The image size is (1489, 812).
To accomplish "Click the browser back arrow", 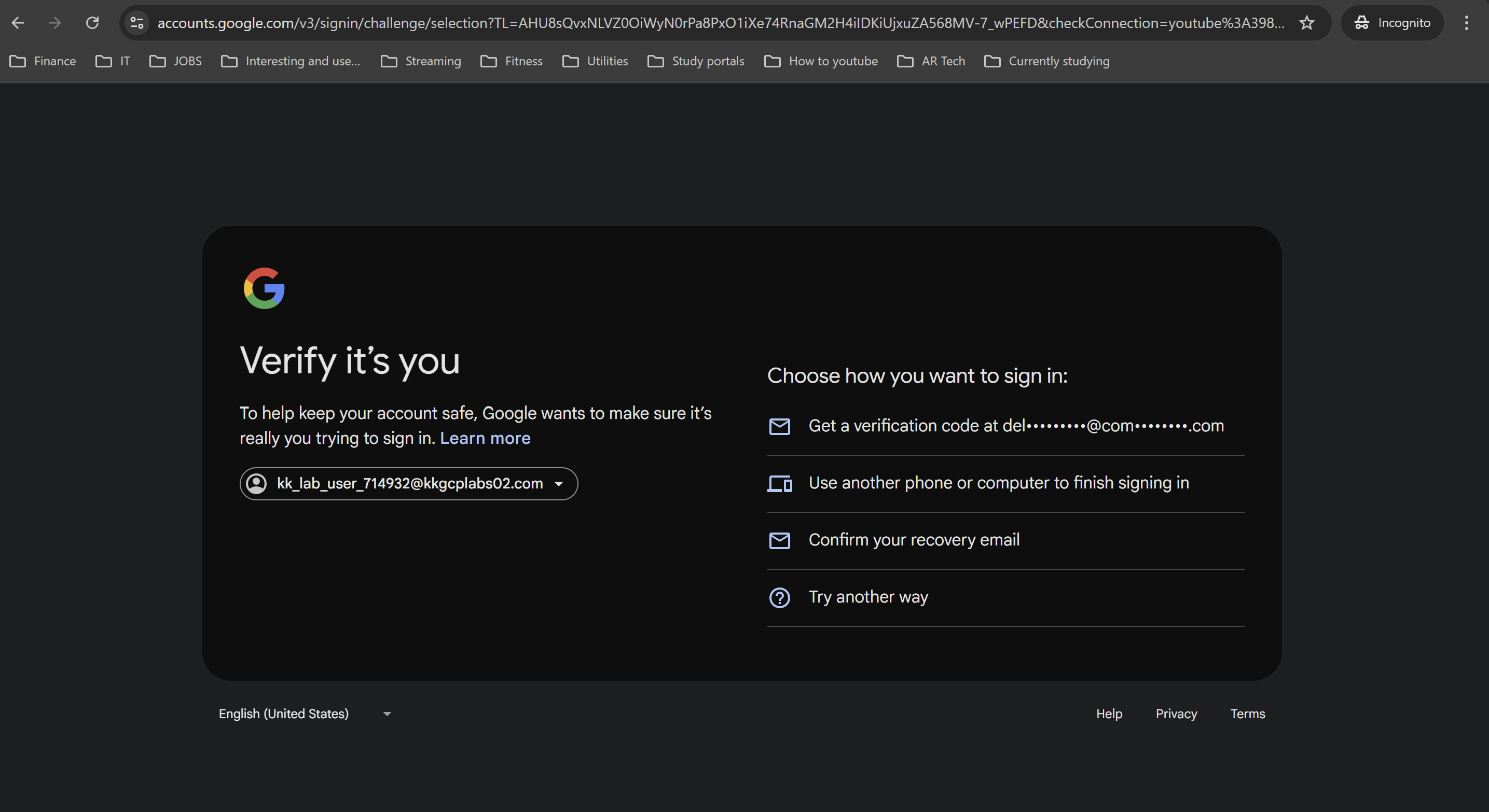I will coord(18,23).
